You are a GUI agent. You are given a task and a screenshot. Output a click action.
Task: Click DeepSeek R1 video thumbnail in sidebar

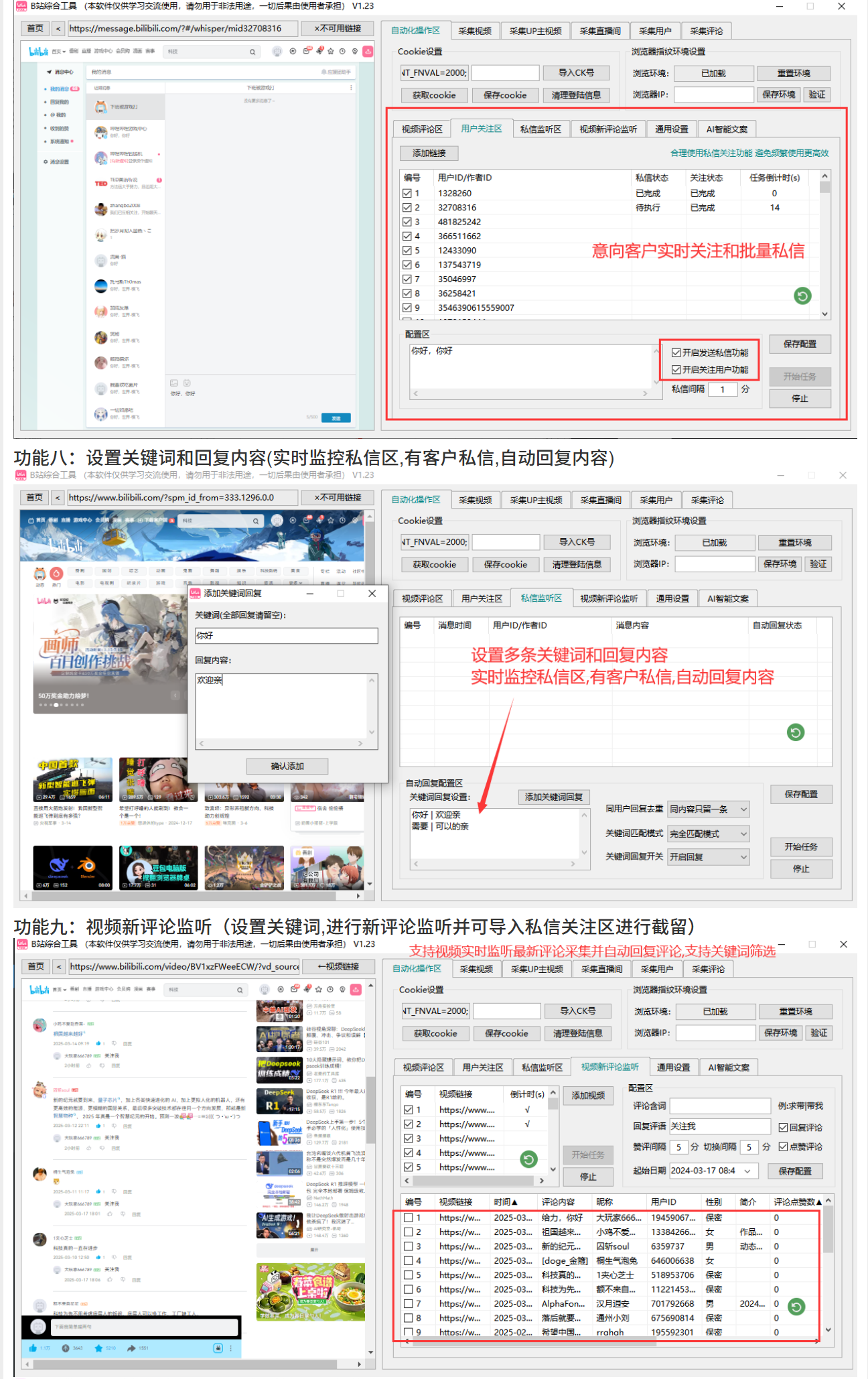(x=280, y=1100)
